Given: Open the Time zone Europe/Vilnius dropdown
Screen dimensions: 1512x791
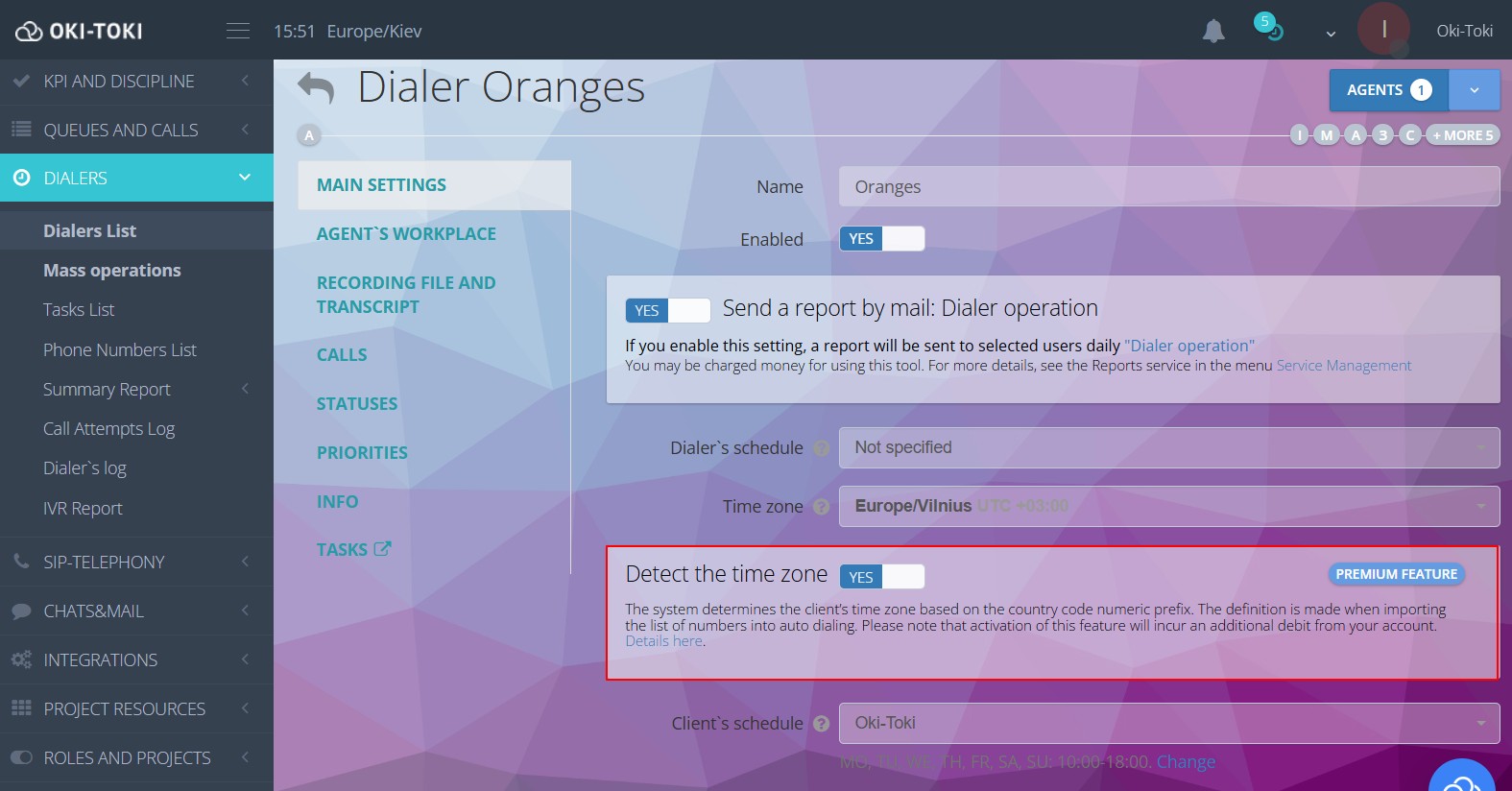Looking at the screenshot, I should 1168,507.
